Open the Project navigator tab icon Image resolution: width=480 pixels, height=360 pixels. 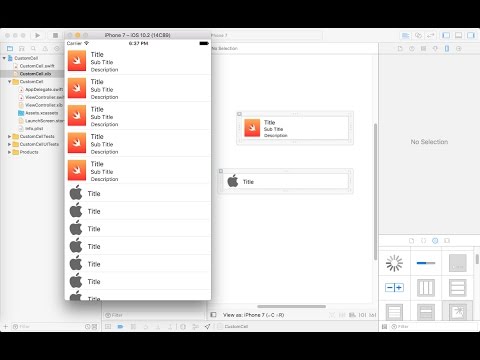[10, 49]
